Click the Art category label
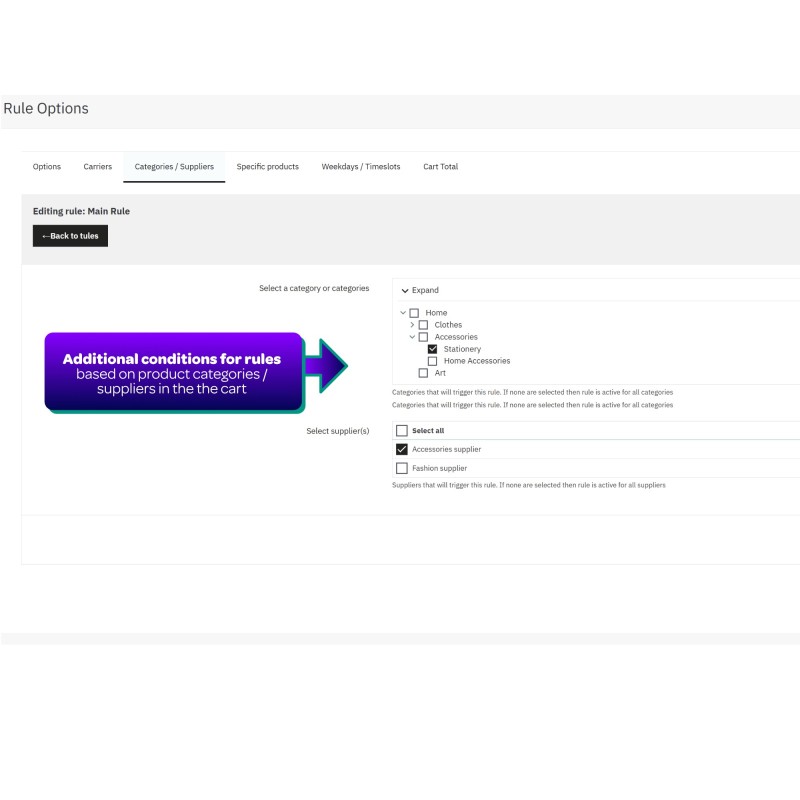Image resolution: width=800 pixels, height=800 pixels. pyautogui.click(x=440, y=373)
